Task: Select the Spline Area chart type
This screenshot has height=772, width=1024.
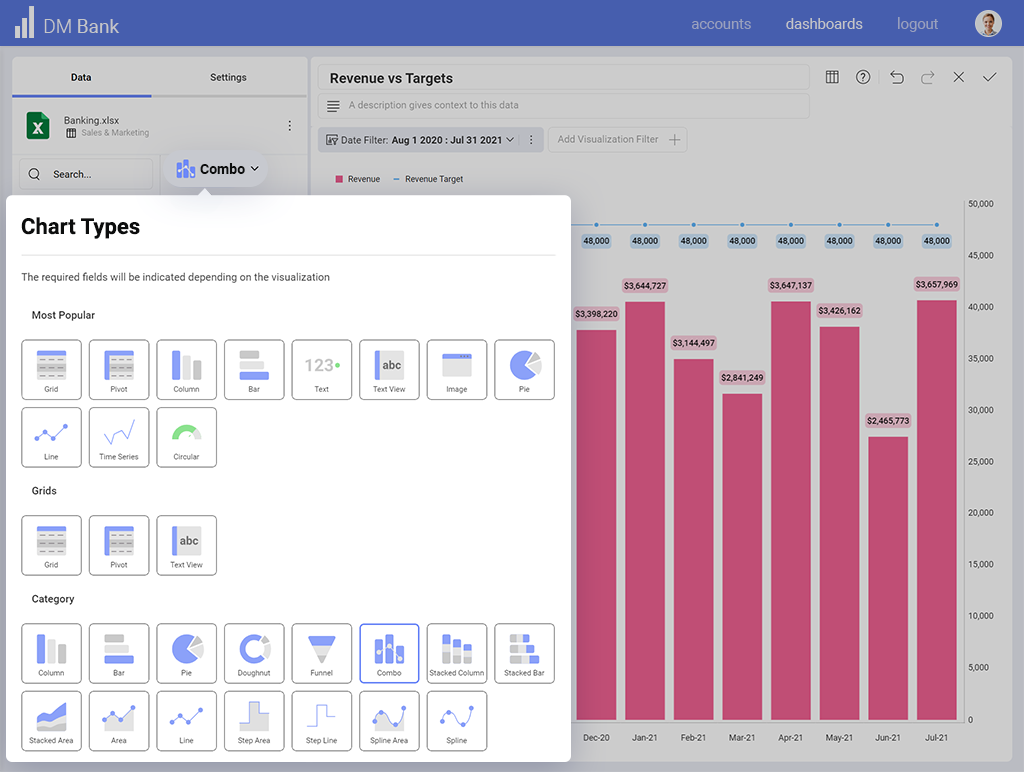Action: tap(389, 721)
